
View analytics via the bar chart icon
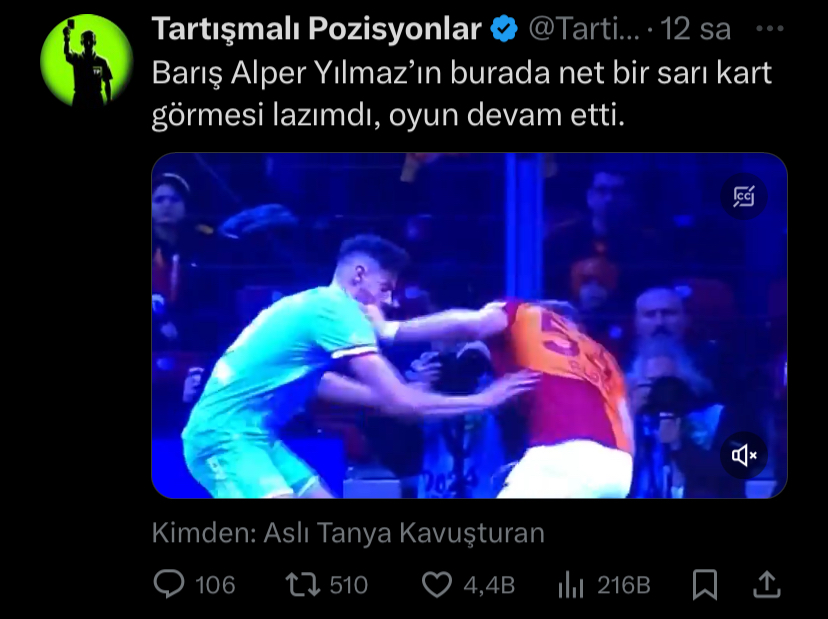571,586
